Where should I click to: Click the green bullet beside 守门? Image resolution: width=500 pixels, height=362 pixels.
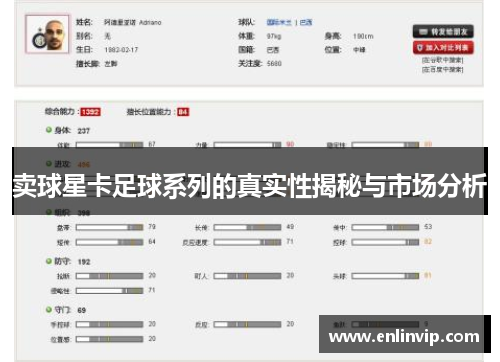pyautogui.click(x=49, y=310)
